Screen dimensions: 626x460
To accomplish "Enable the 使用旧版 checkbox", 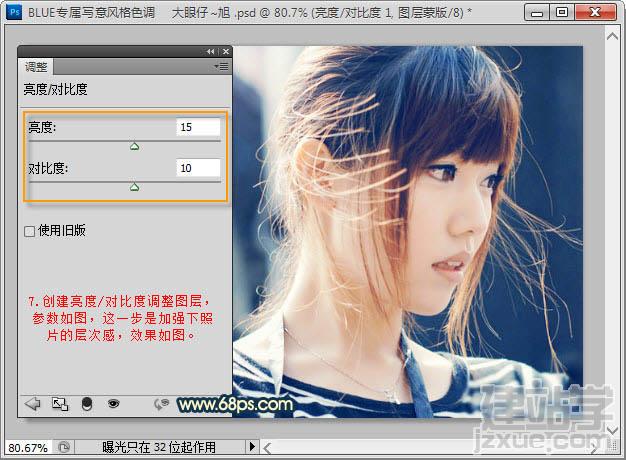I will [30, 232].
